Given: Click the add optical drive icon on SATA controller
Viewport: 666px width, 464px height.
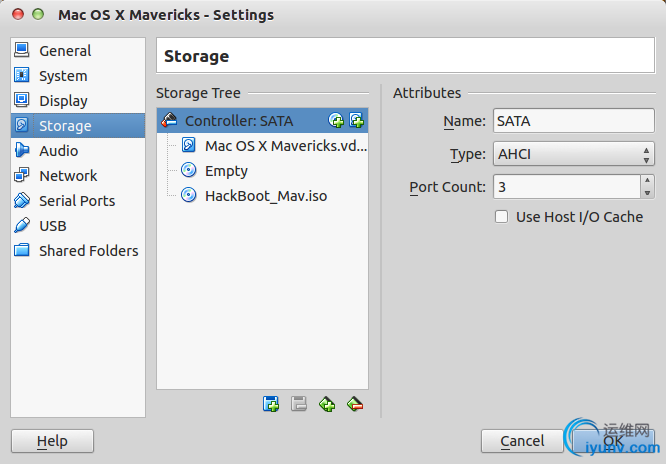Looking at the screenshot, I should [x=337, y=121].
